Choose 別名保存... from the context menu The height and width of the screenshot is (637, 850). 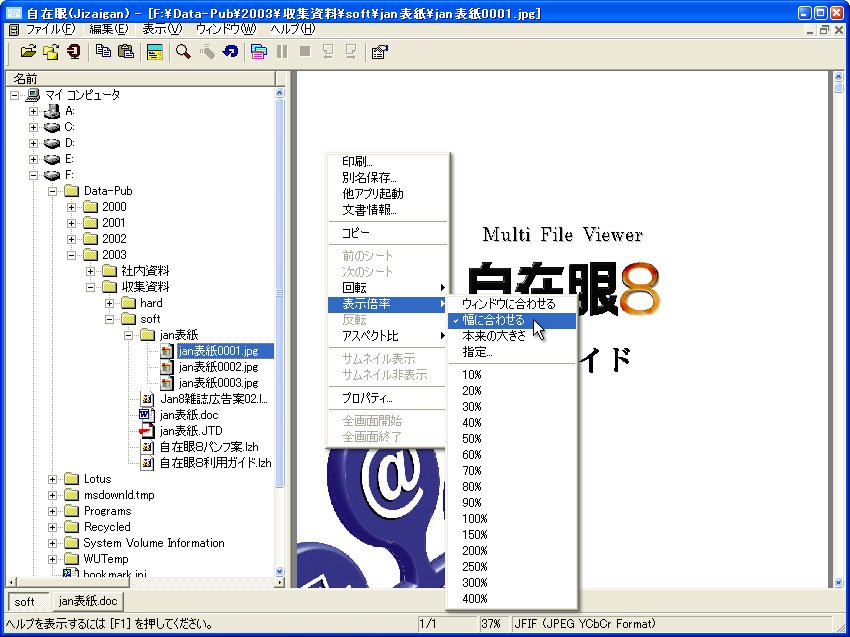point(388,178)
